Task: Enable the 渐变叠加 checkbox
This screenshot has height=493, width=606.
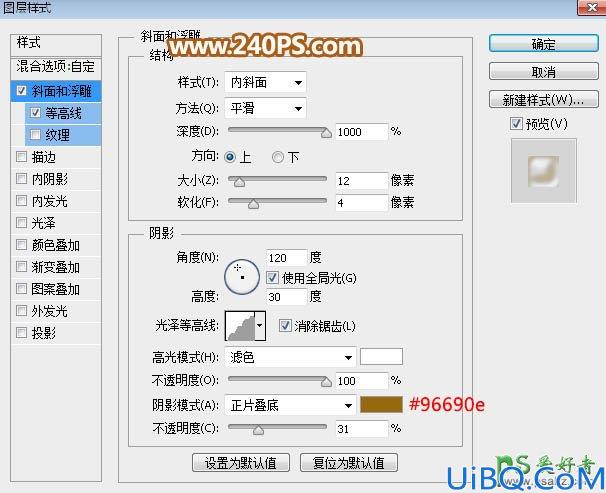Action: 21,267
